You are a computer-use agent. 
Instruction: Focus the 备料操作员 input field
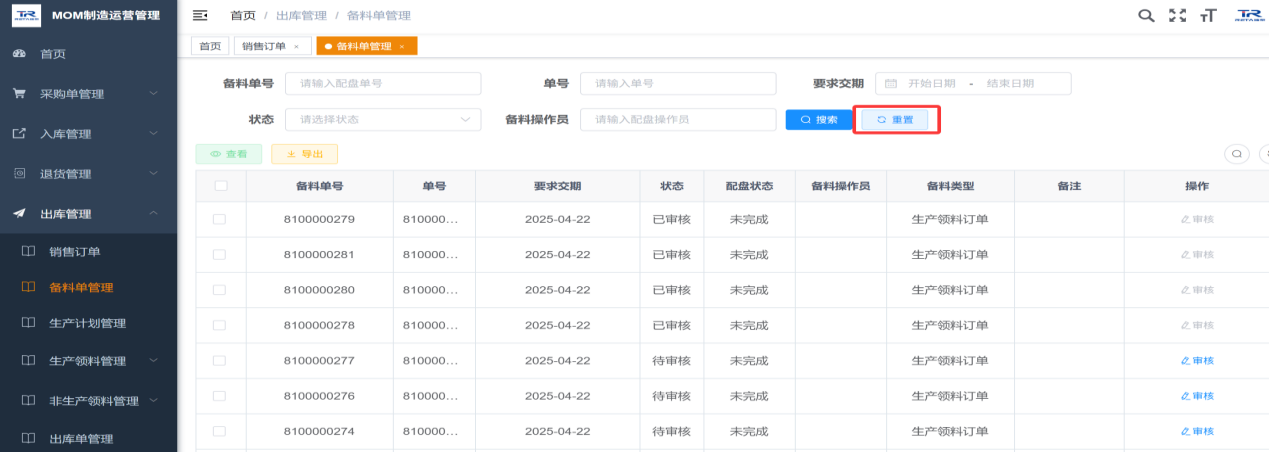tap(678, 119)
